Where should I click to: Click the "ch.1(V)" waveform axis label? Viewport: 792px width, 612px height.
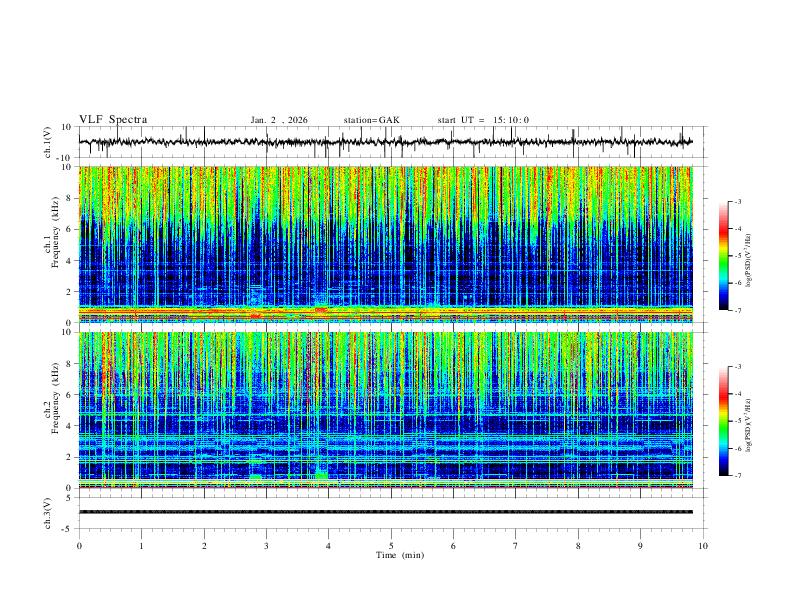pos(48,142)
